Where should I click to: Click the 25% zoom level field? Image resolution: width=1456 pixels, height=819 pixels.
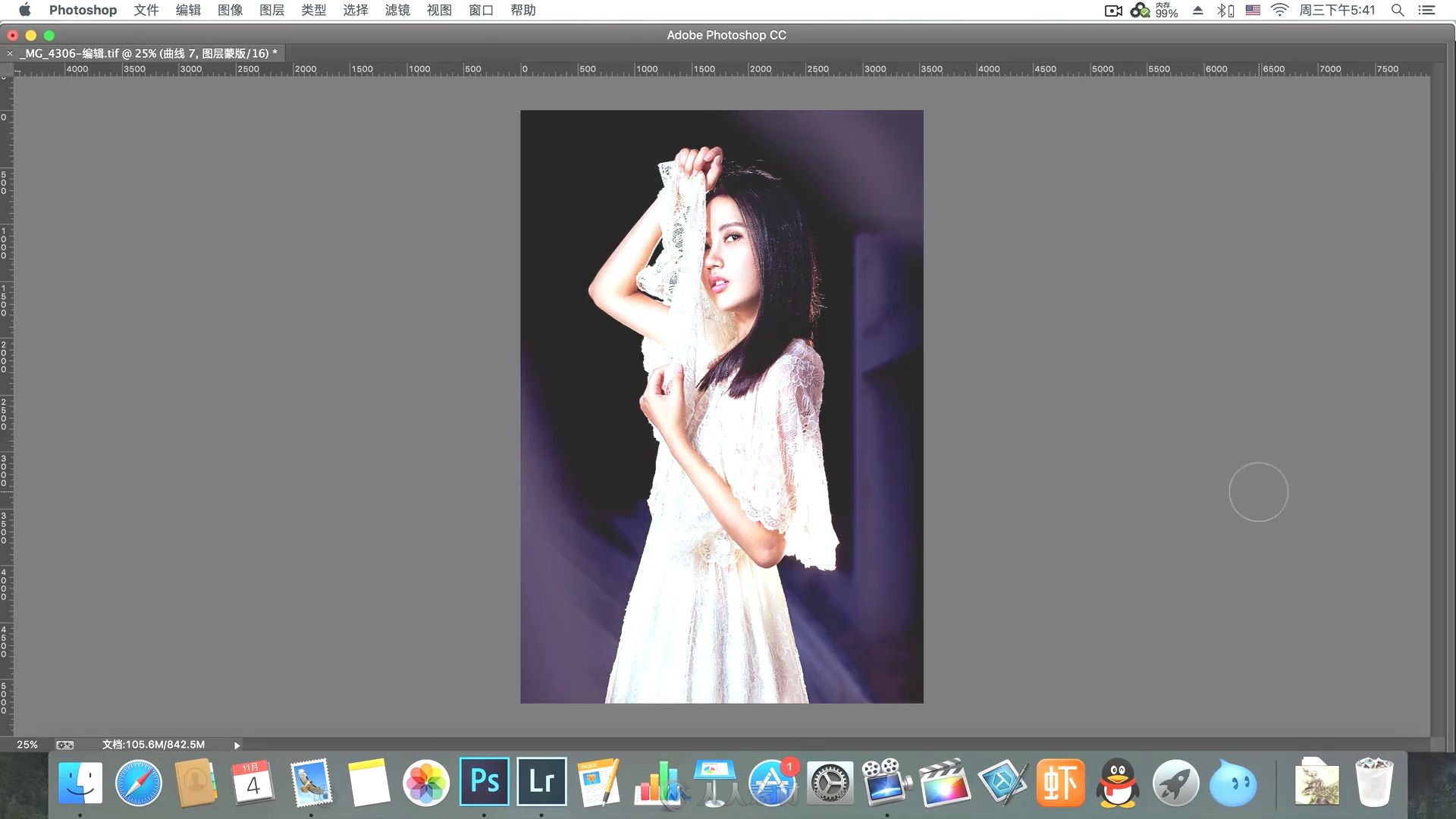pyautogui.click(x=27, y=745)
